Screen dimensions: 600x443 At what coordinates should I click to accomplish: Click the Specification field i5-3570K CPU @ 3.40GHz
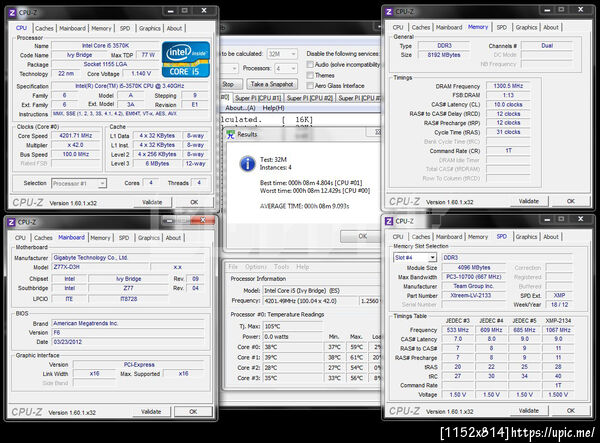pos(130,86)
